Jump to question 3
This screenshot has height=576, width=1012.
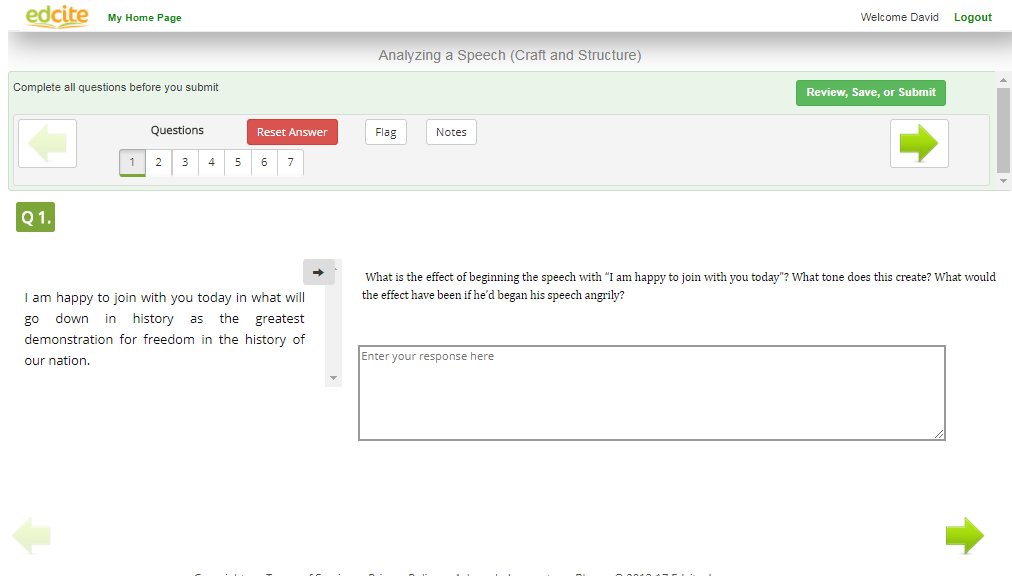pyautogui.click(x=185, y=162)
